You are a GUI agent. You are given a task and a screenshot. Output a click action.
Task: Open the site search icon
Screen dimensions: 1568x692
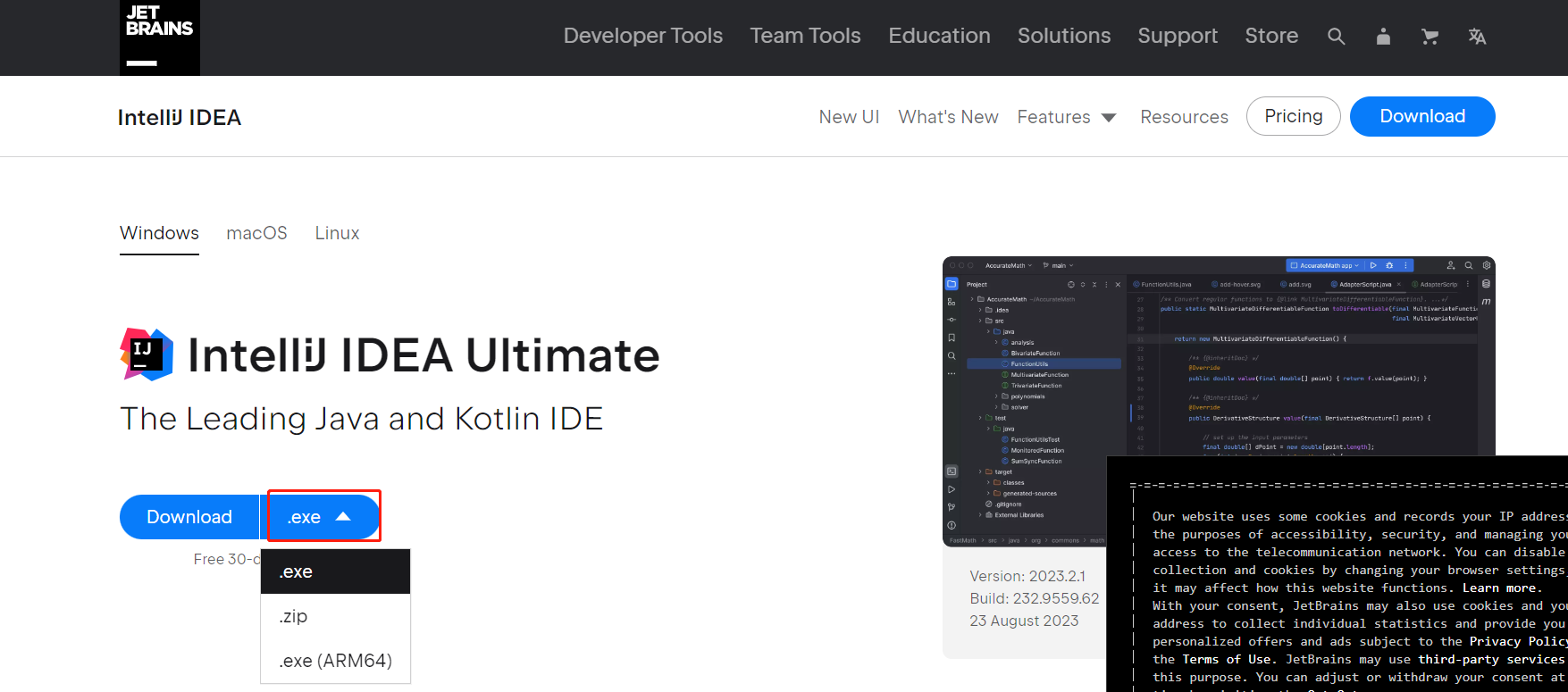click(1336, 37)
